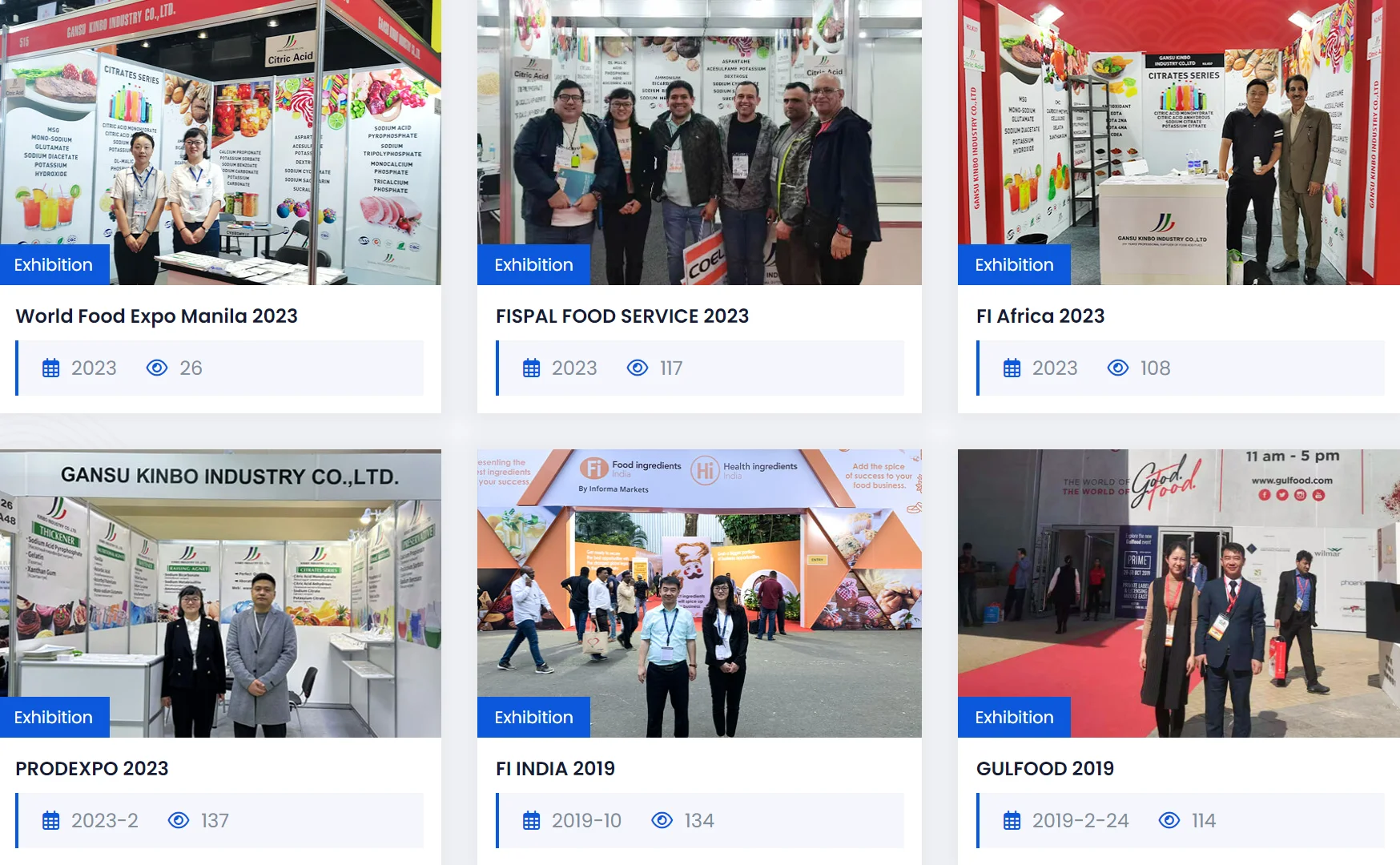Select Exhibition tag on FI INDIA 2019 photo

click(533, 718)
